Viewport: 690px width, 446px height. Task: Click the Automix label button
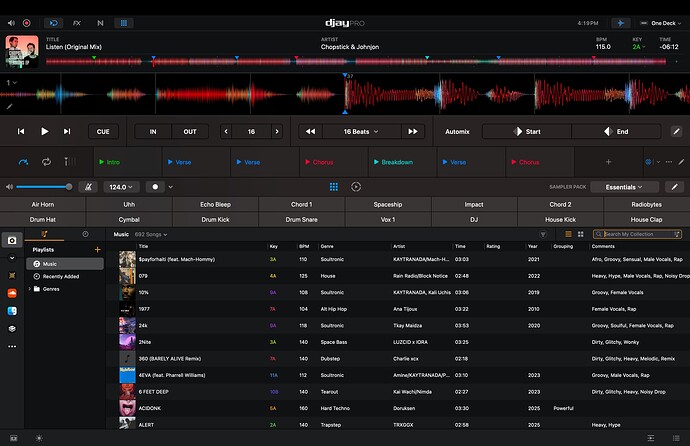[457, 132]
